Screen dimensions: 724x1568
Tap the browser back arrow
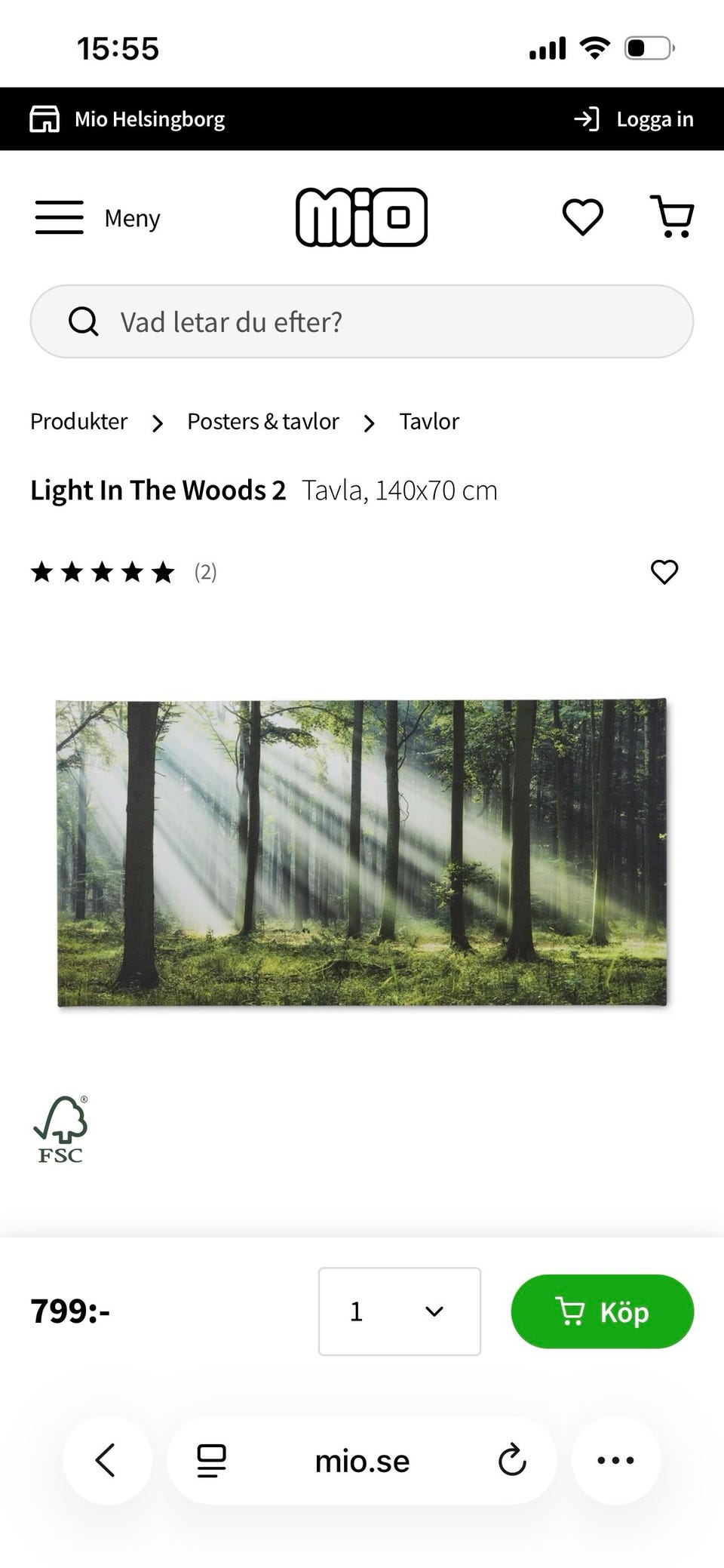pyautogui.click(x=106, y=1460)
